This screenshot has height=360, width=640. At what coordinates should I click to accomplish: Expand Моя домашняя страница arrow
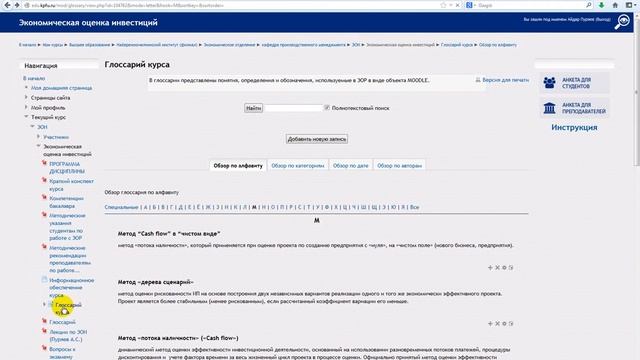click(26, 88)
